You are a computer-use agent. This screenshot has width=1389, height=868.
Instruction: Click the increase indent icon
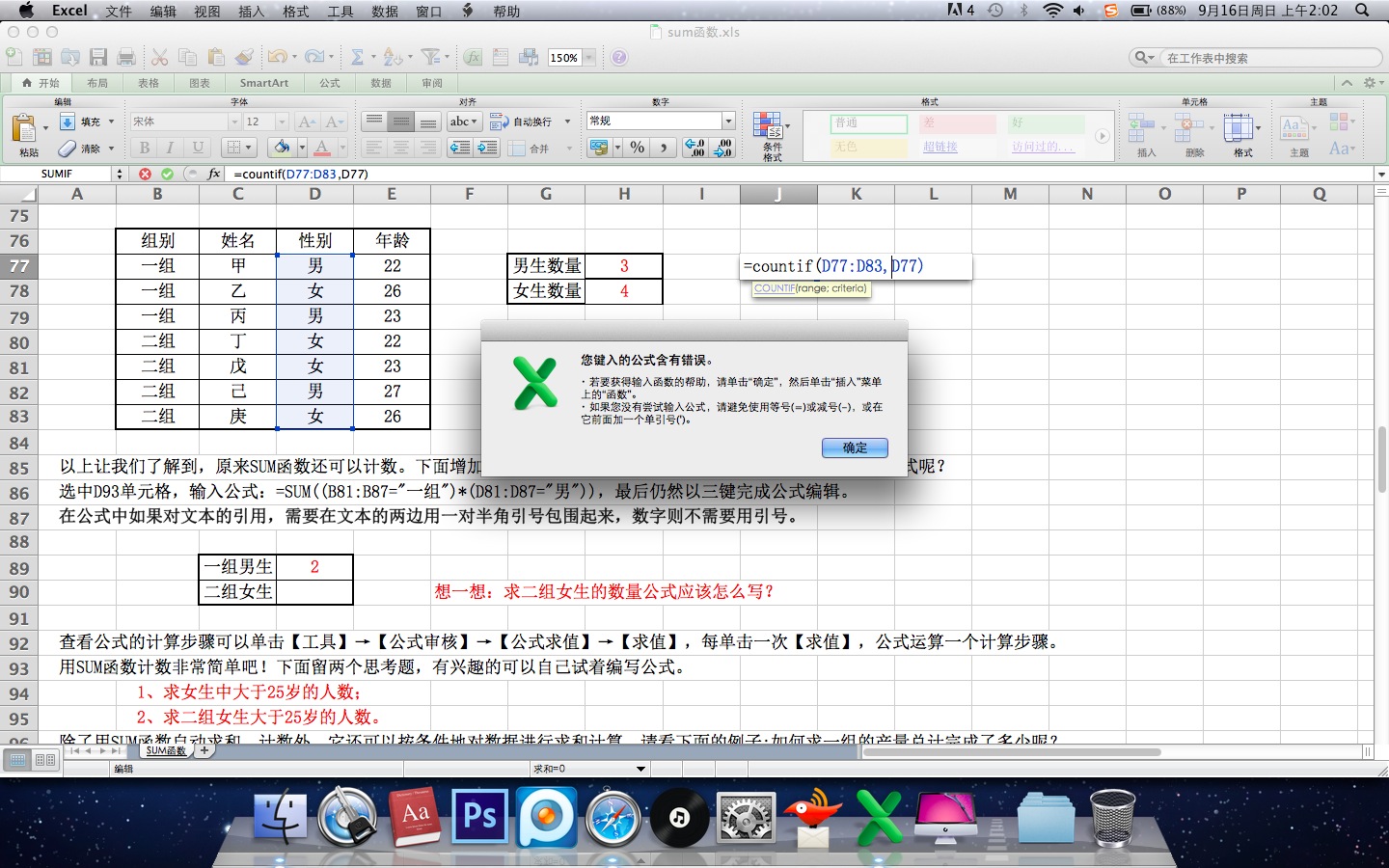487,148
